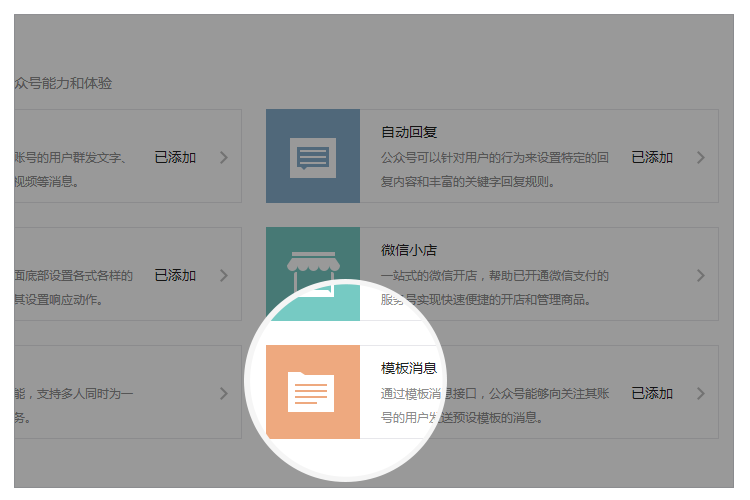Select the 微信小店 description text
This screenshot has height=500, width=750.
coord(495,288)
